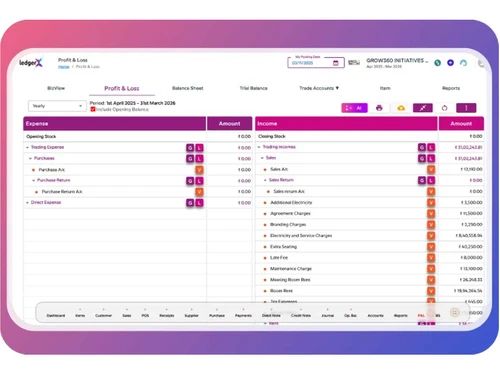Open Debit Note in bottom navigation

pos(271,315)
